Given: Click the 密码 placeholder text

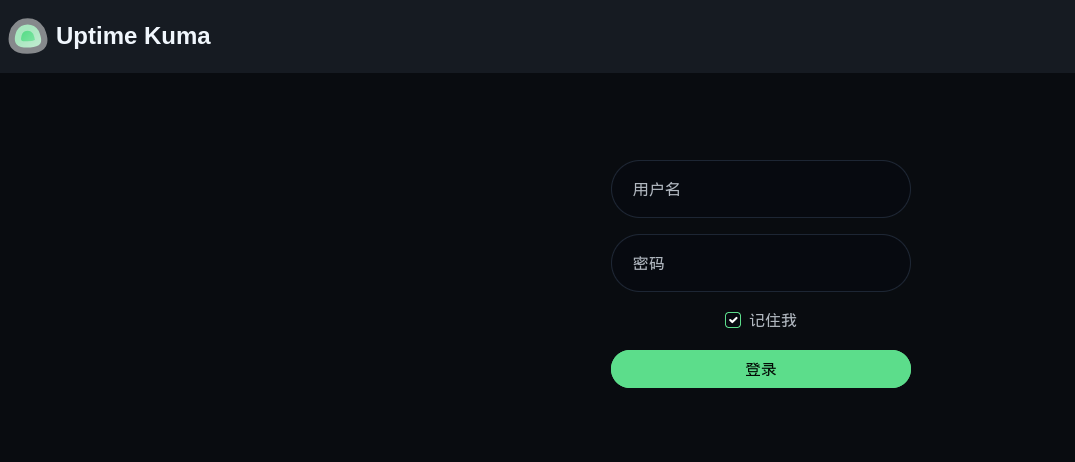Looking at the screenshot, I should 648,263.
